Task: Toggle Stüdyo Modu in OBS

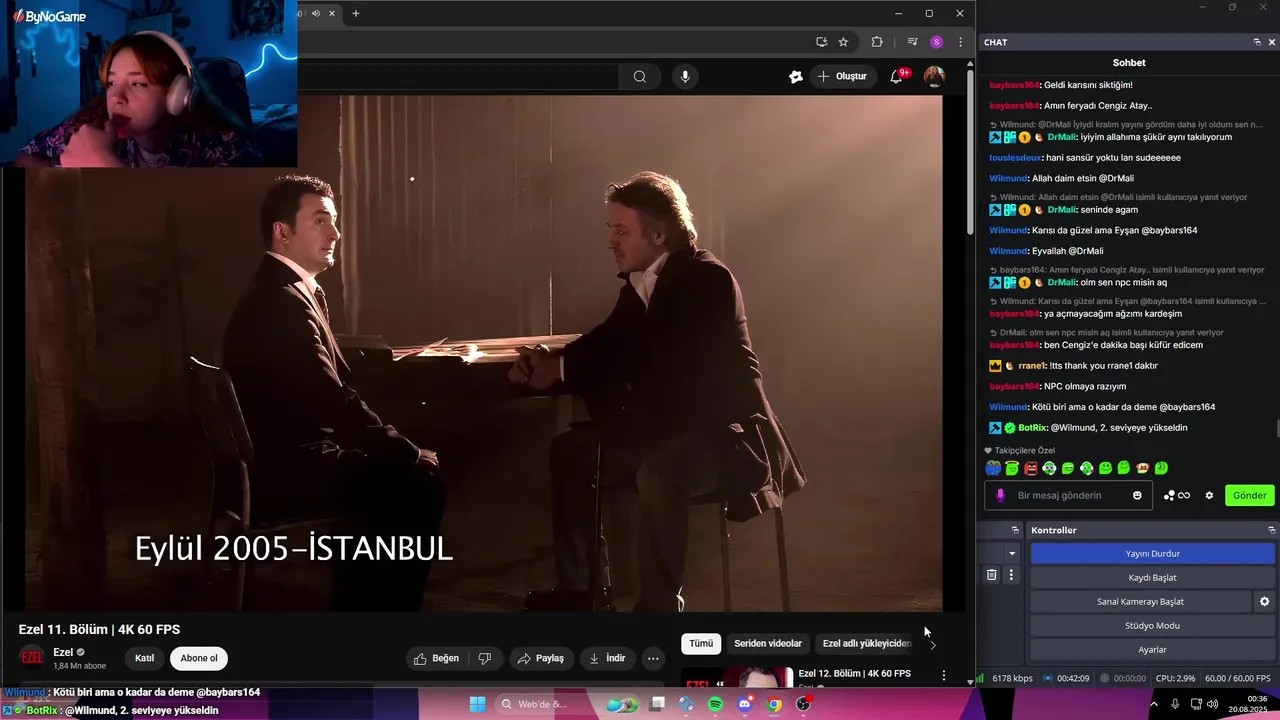Action: (1153, 626)
